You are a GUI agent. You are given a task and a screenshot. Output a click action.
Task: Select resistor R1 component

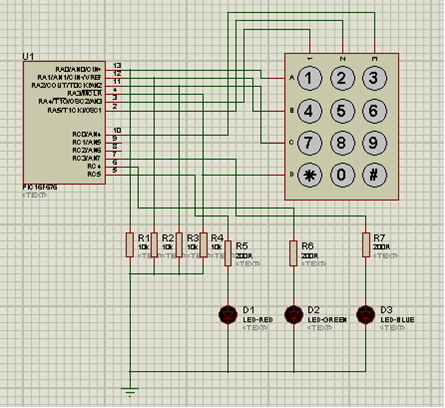130,245
